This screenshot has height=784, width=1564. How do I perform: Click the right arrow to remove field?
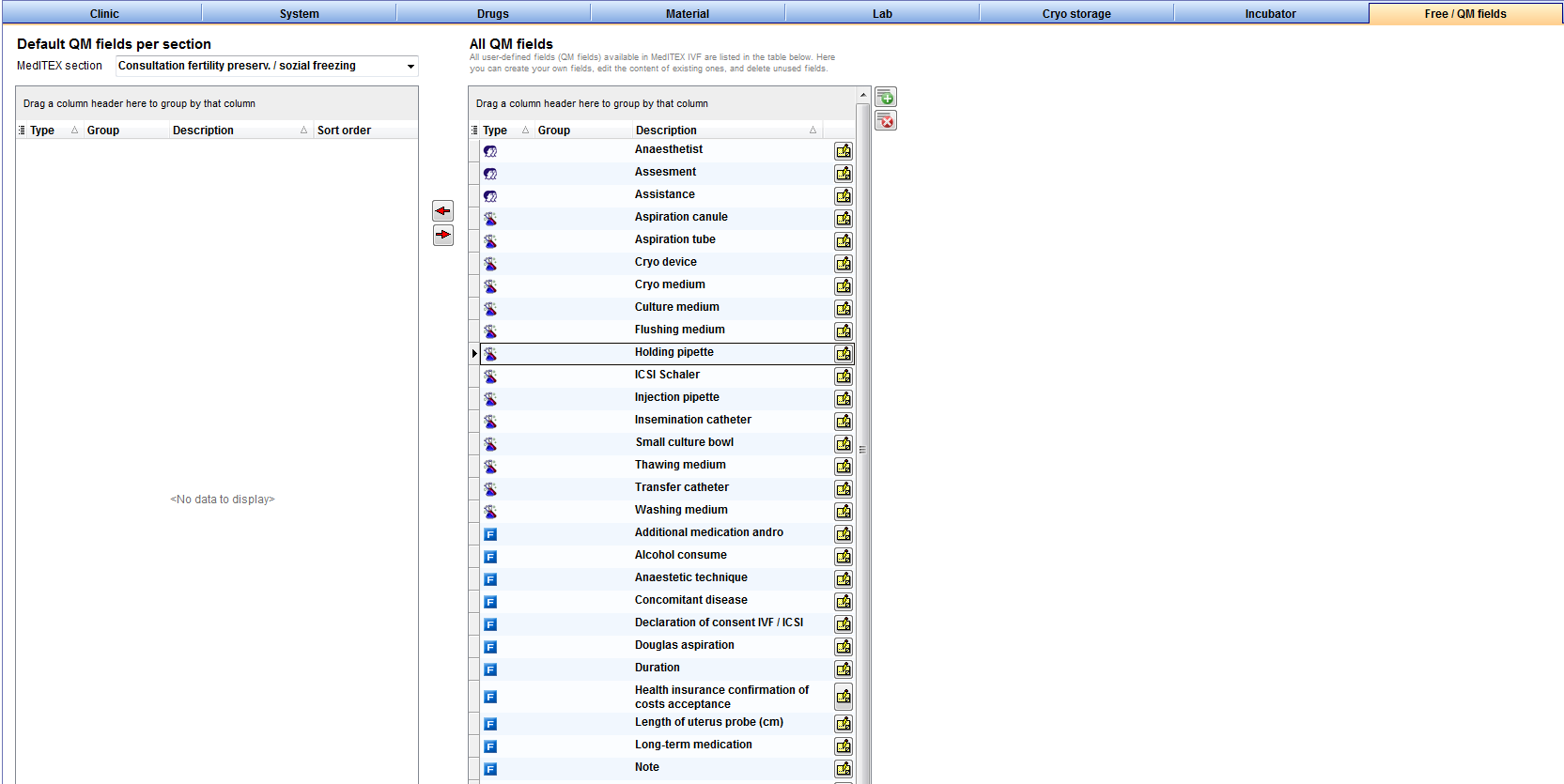point(443,235)
